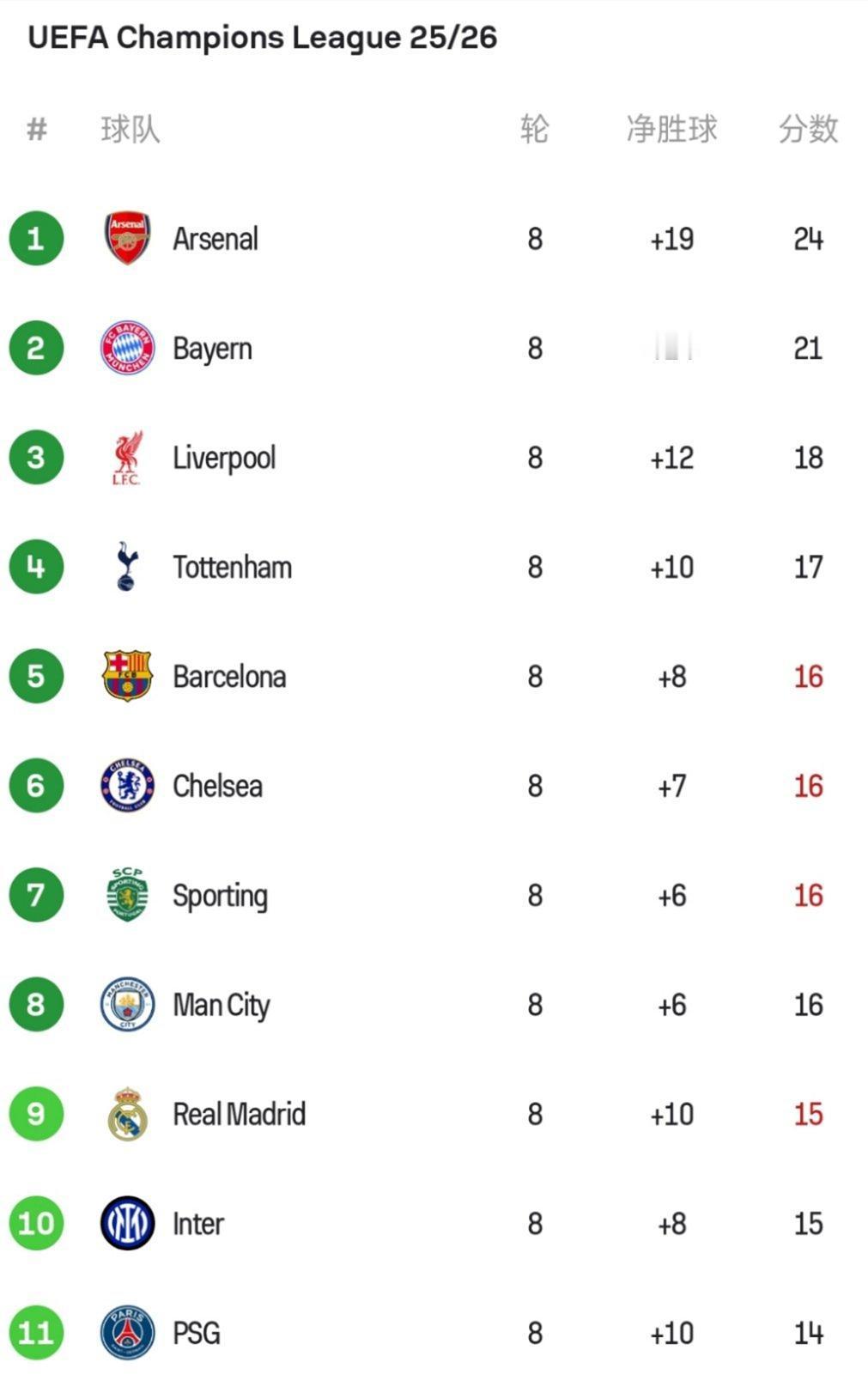Sort by the 净胜球 goal difference header
The image size is (868, 1399).
point(671,130)
